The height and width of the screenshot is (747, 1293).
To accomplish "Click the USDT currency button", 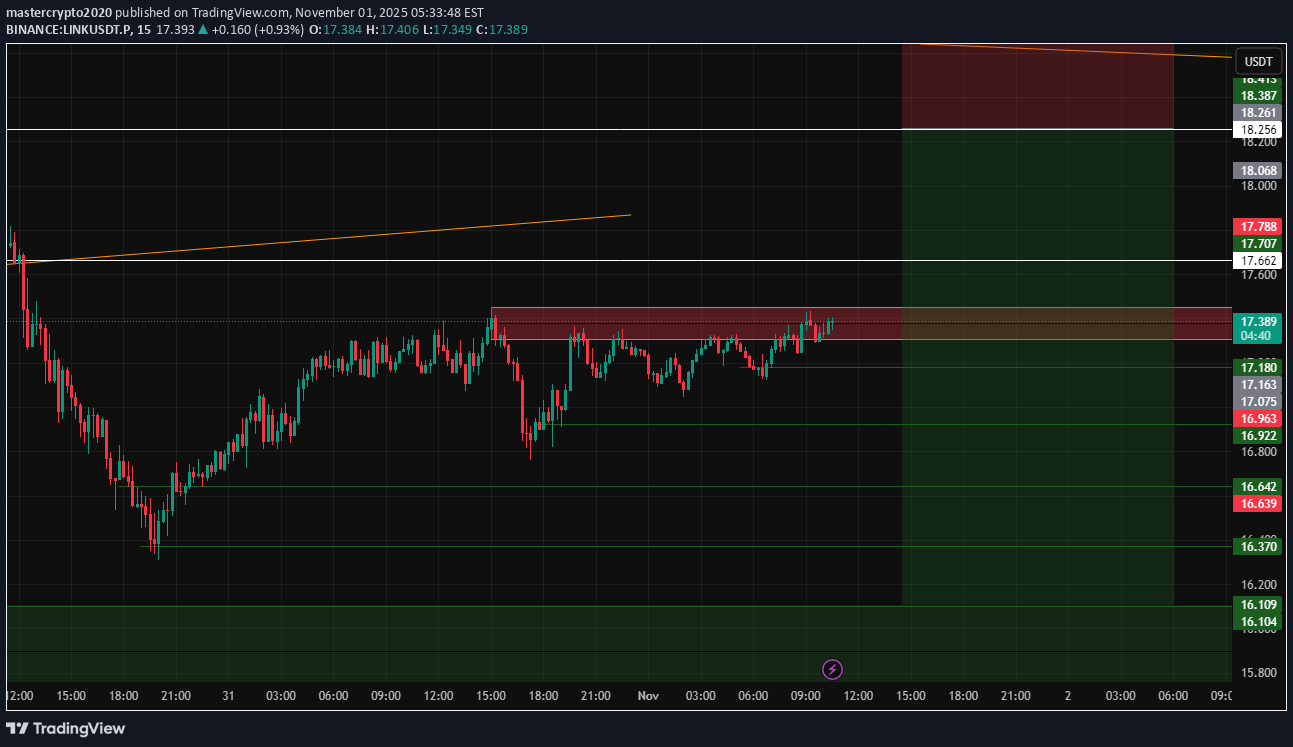I will click(1259, 61).
